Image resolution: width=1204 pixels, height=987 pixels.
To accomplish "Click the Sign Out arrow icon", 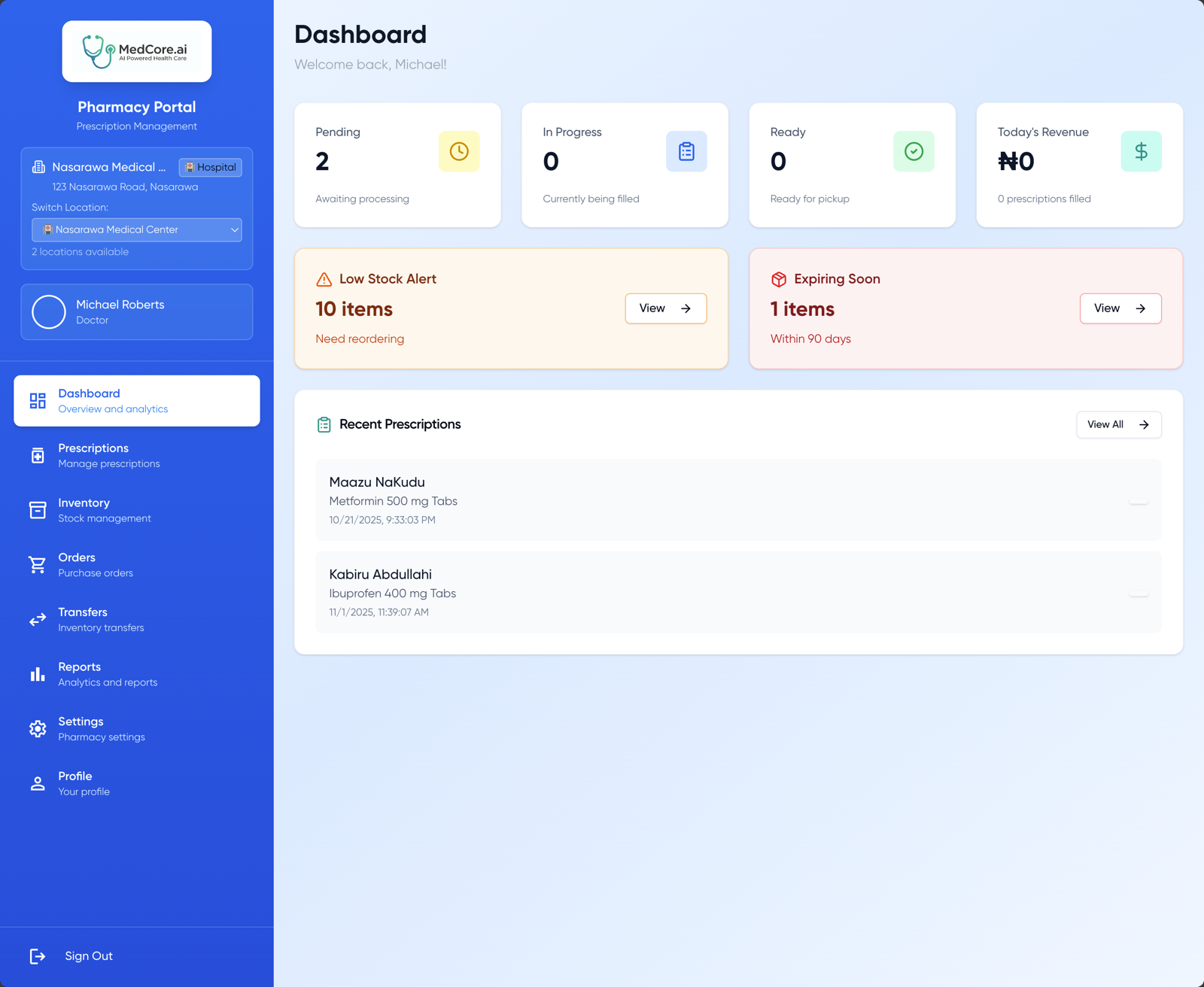I will [38, 956].
